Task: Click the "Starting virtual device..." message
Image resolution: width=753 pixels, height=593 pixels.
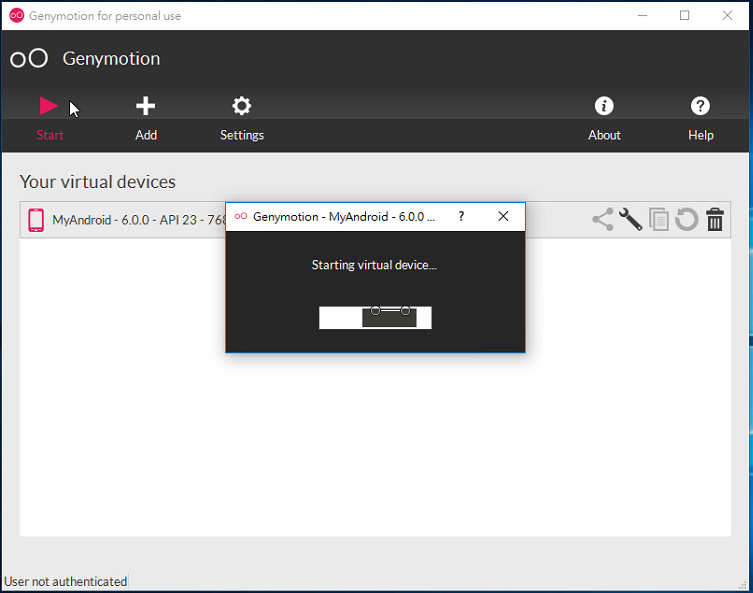Action: (x=374, y=265)
